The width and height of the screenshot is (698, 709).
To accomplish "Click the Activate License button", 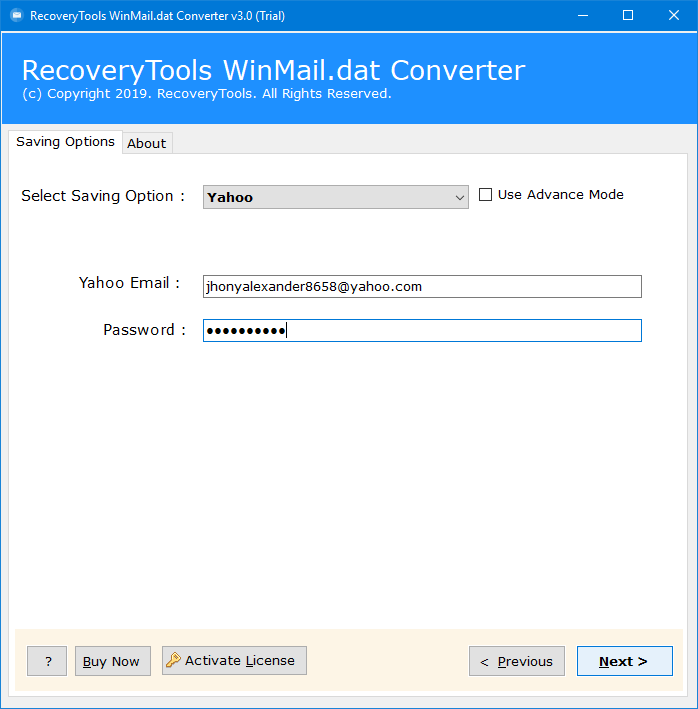I will [x=234, y=661].
